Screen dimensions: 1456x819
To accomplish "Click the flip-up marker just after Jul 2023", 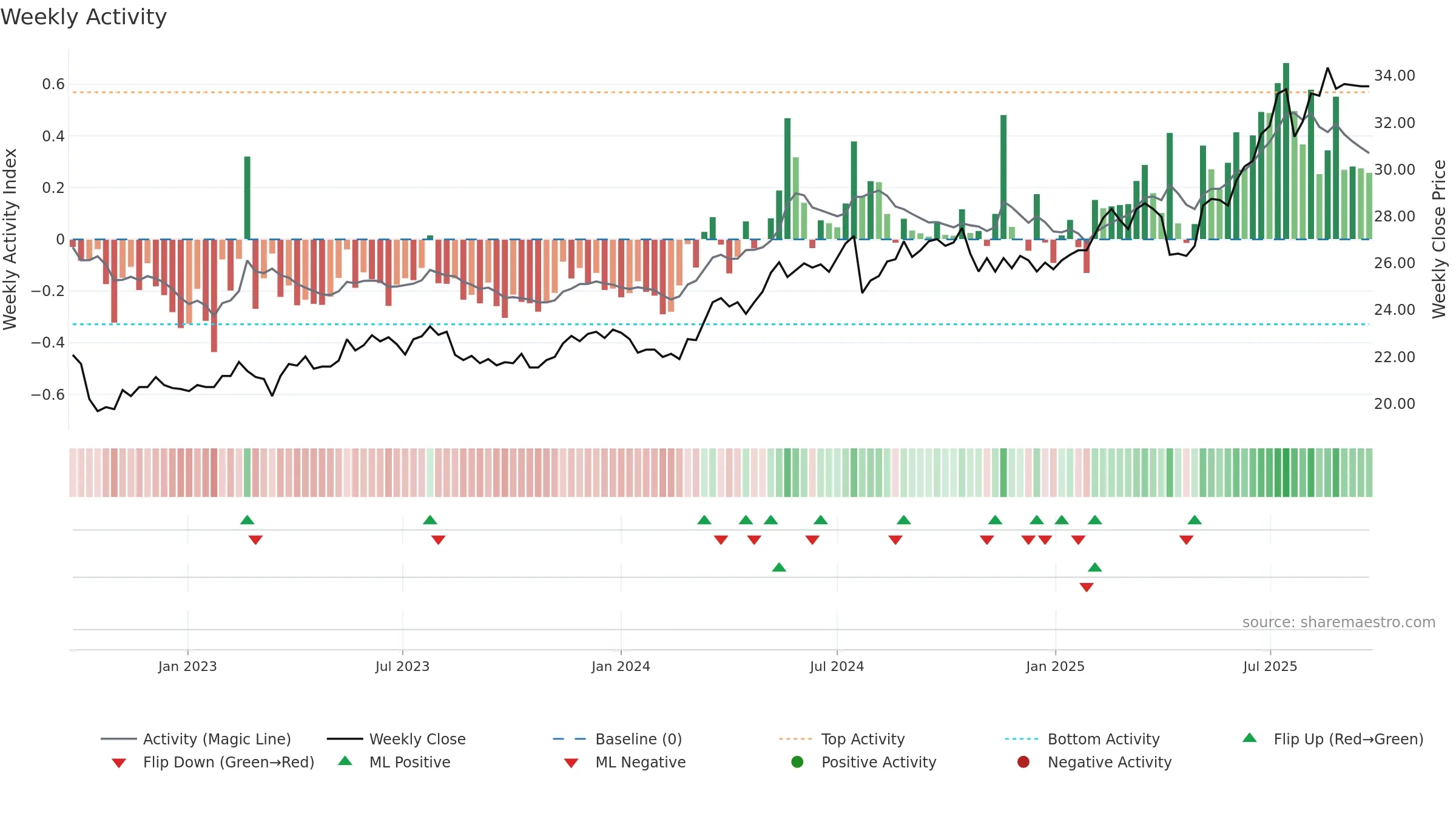I will 430,520.
